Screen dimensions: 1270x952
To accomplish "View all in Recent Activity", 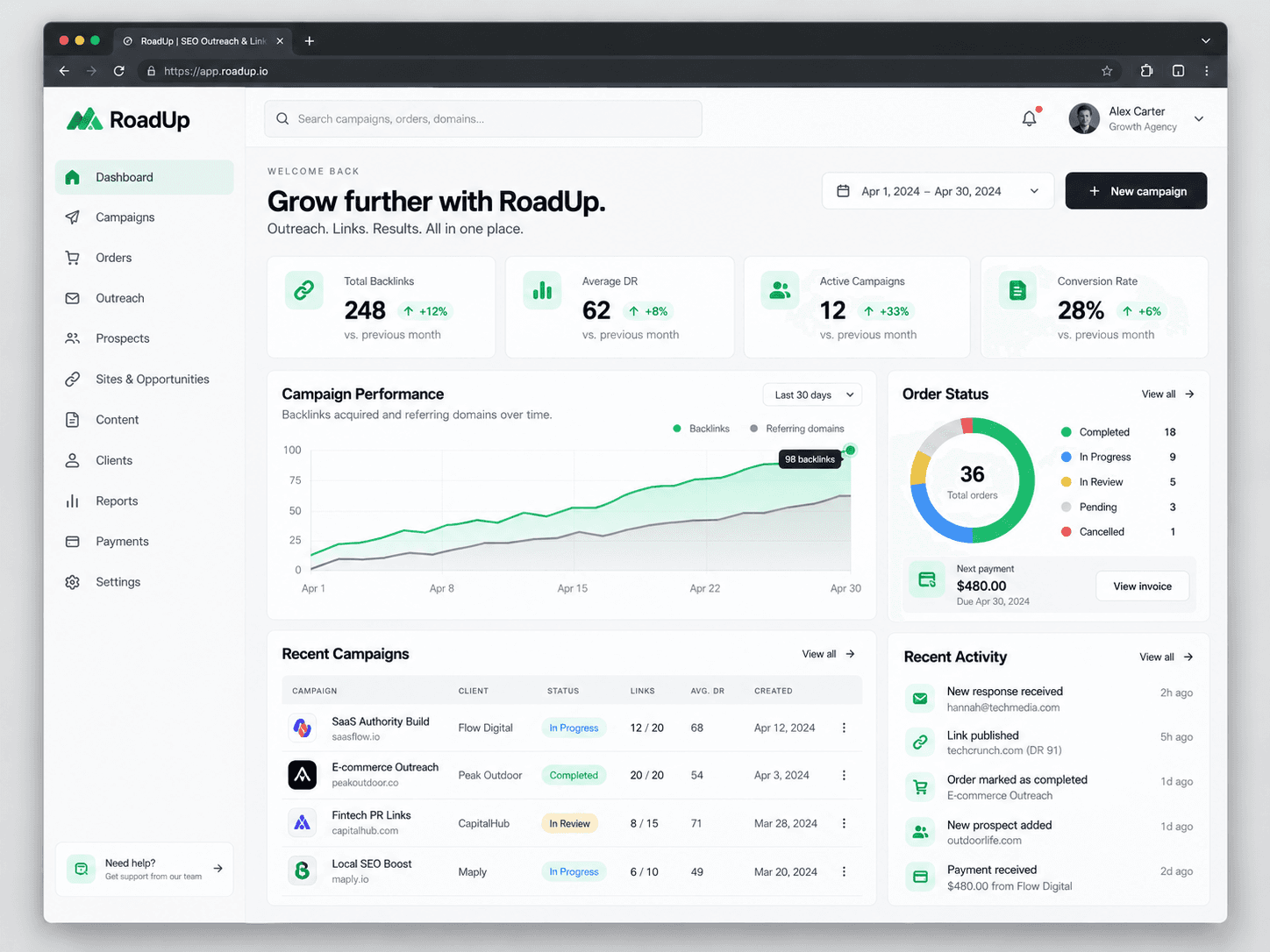I will pyautogui.click(x=1166, y=657).
